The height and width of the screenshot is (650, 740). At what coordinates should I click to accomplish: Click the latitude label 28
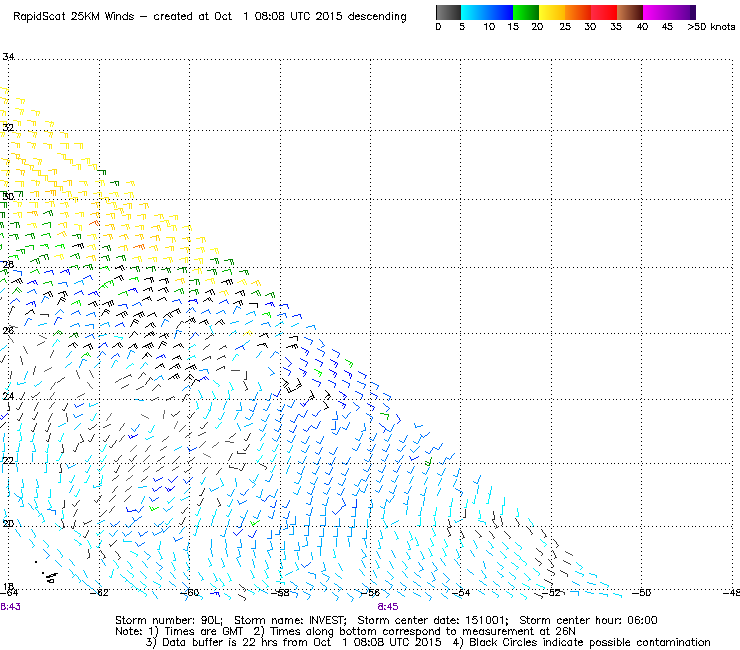pos(8,264)
